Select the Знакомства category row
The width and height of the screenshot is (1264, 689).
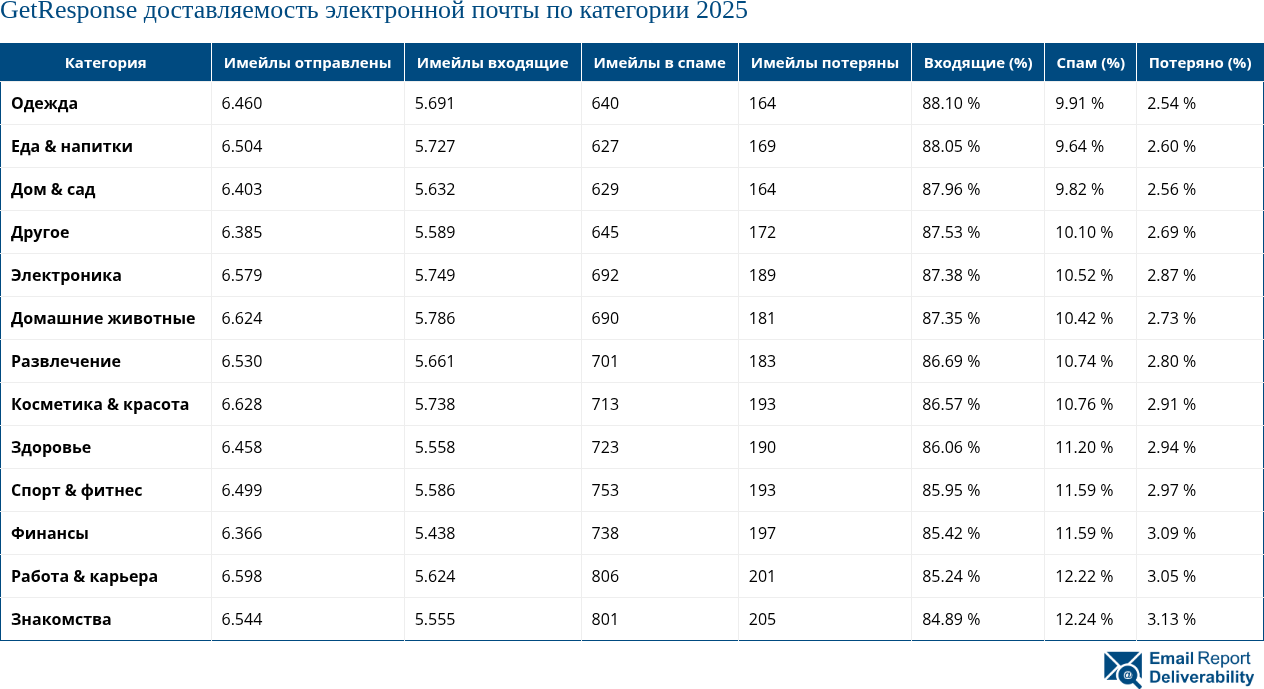(60, 619)
